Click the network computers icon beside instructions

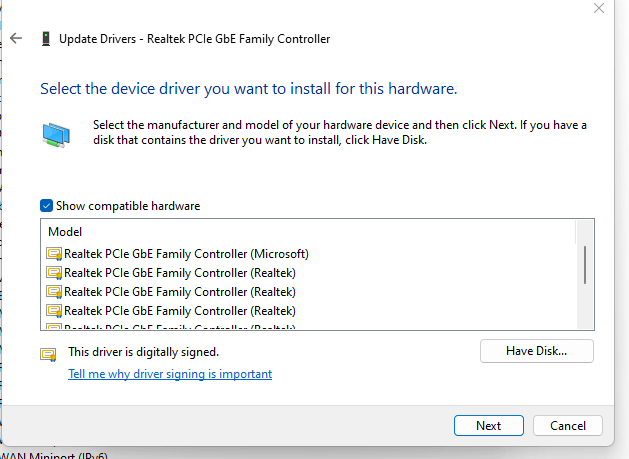[56, 135]
